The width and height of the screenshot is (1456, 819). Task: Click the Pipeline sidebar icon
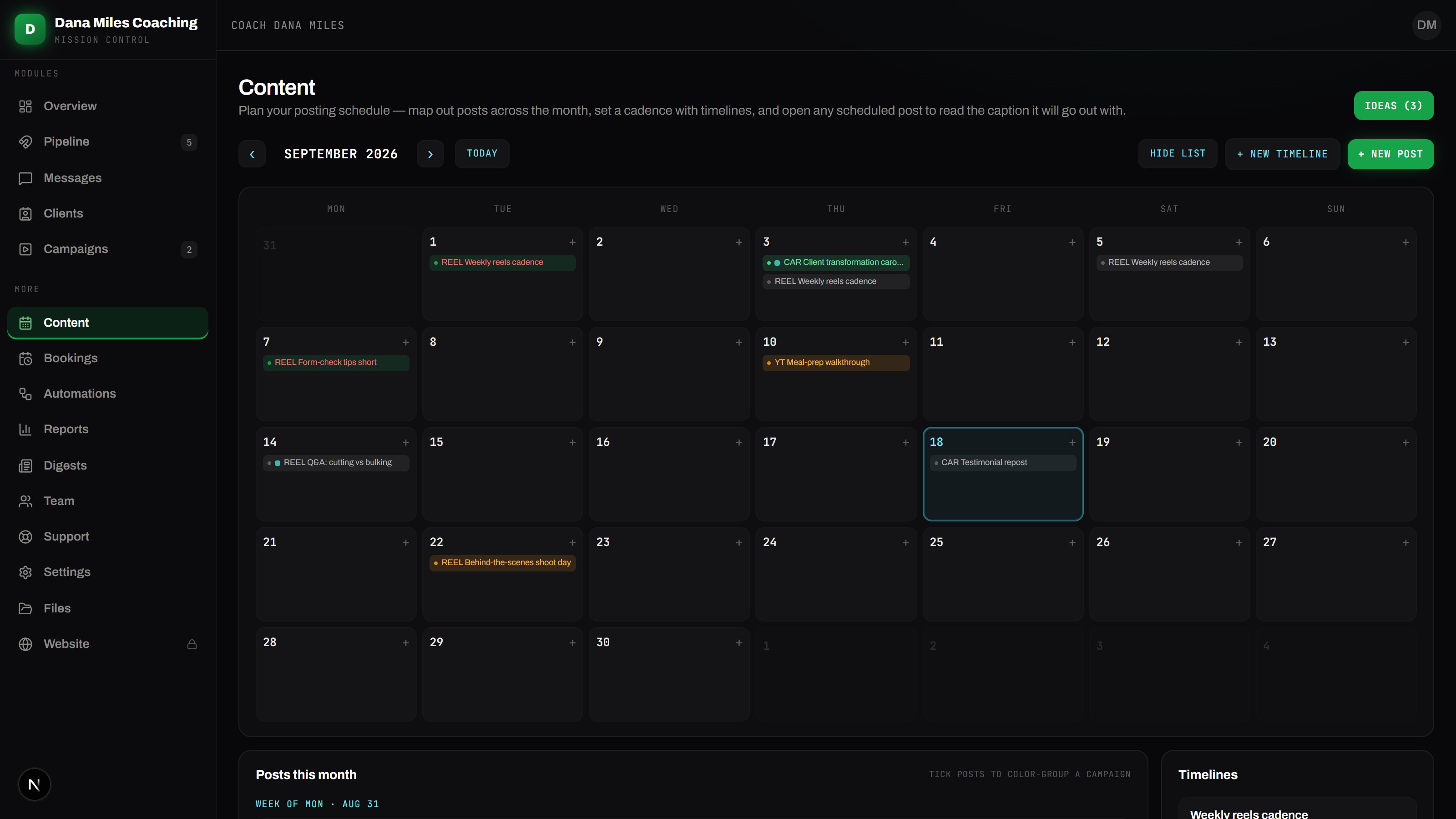pos(25,142)
